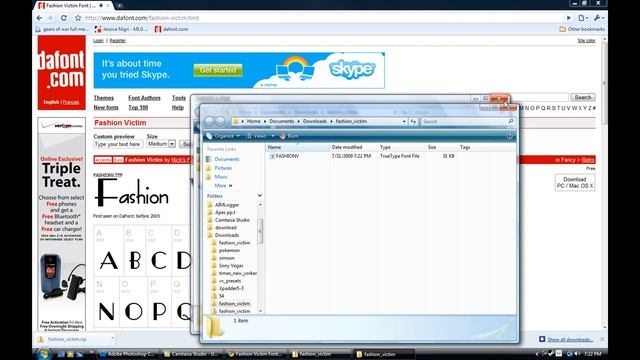Open fashion_victim.zip in the downloads bar
The image size is (640, 360).
(x=67, y=339)
